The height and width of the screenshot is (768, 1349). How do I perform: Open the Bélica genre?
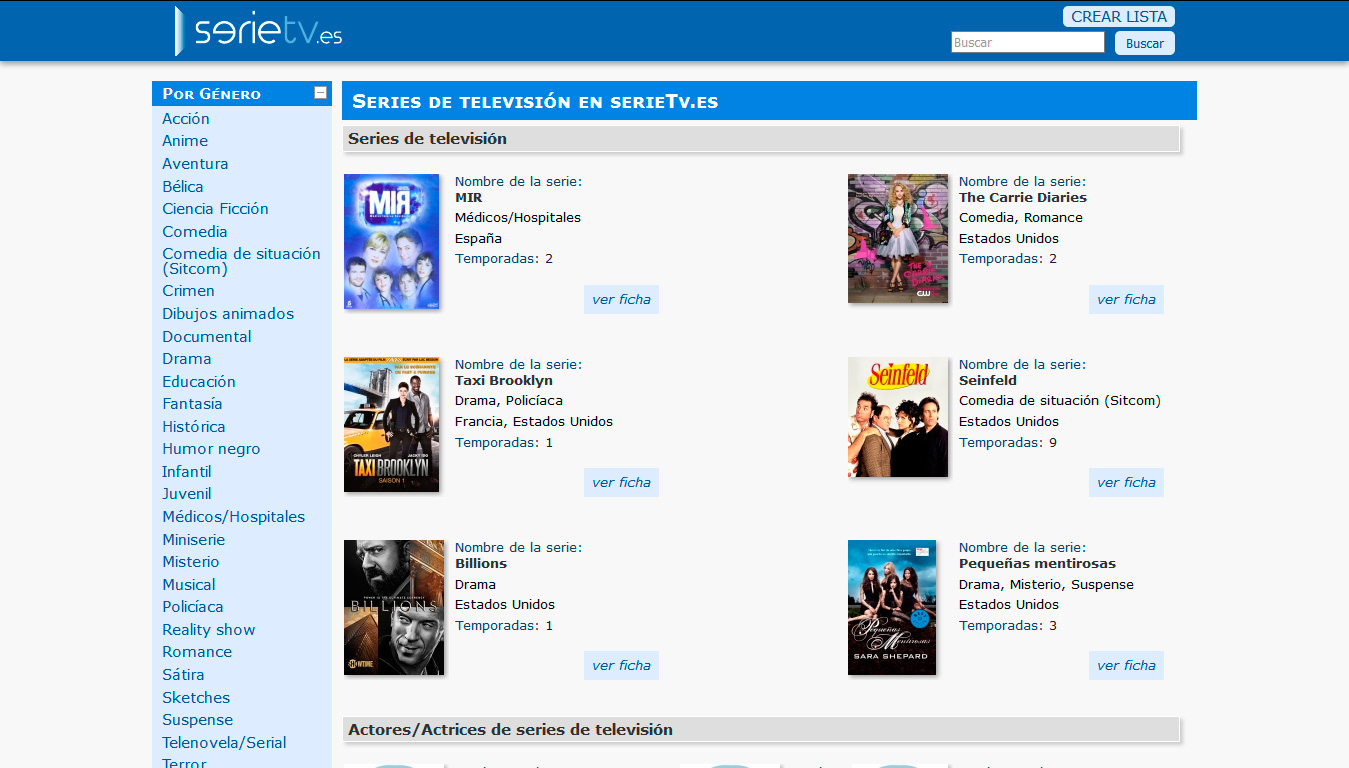[183, 187]
